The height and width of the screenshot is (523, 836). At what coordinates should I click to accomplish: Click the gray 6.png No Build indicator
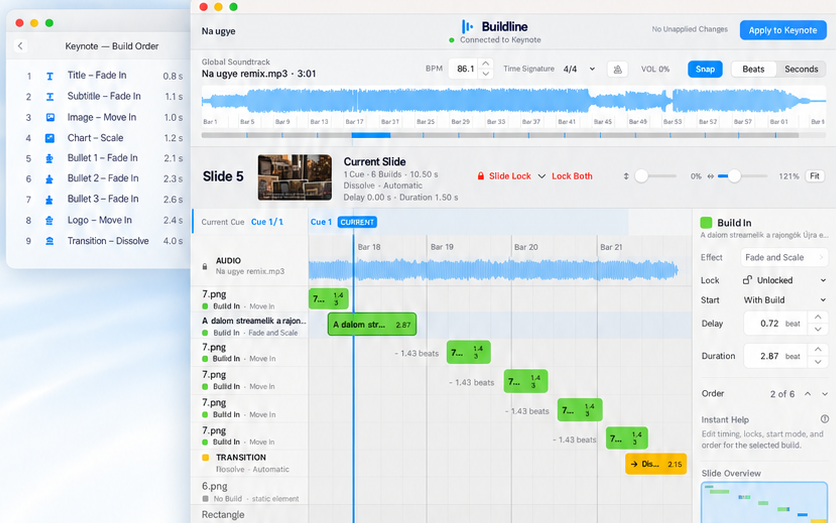pyautogui.click(x=205, y=499)
